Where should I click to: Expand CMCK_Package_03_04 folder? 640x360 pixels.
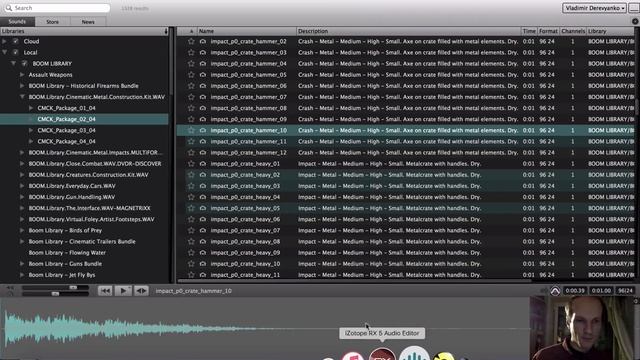31,130
